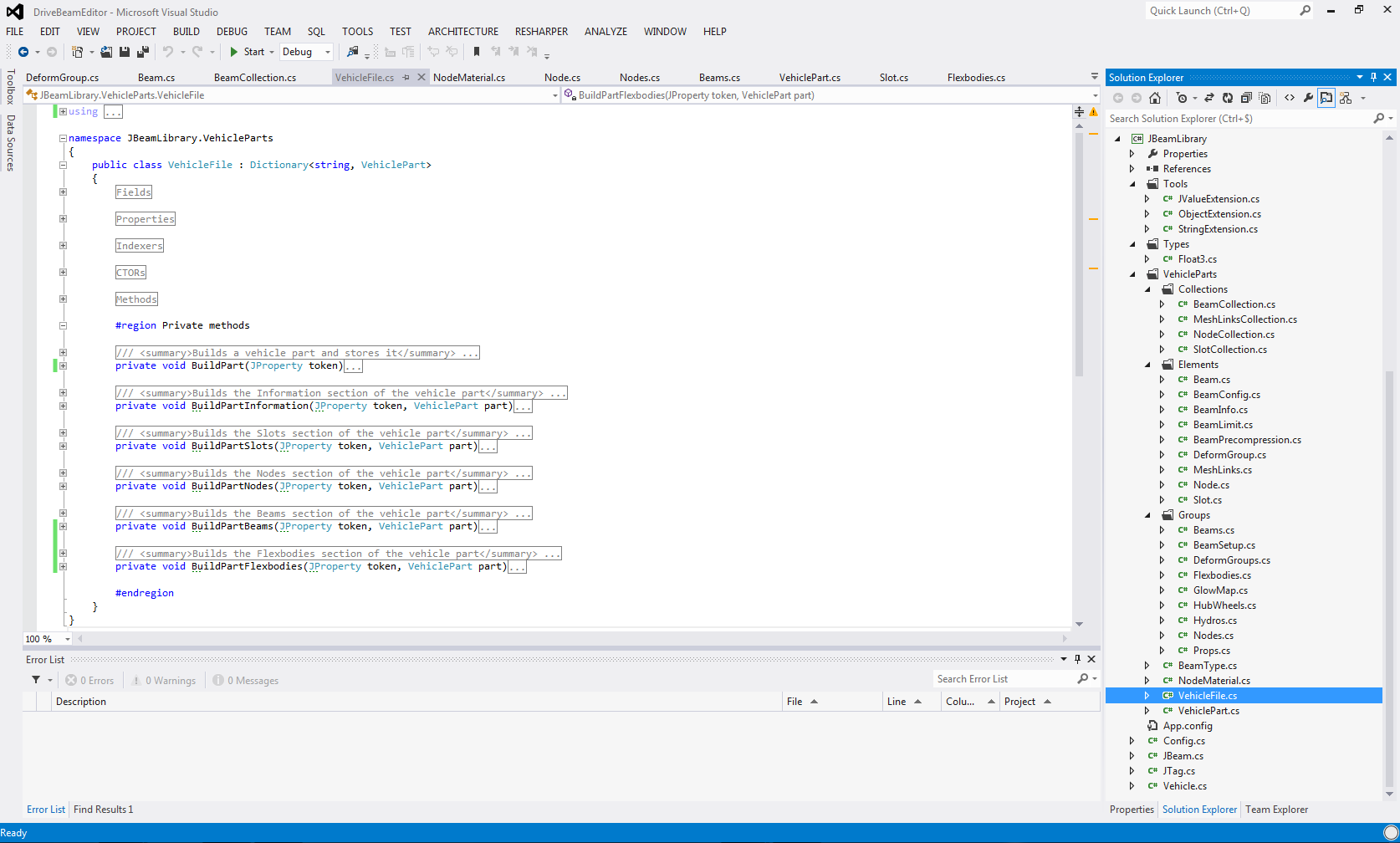Open the RESHARPER menu

pos(541,32)
